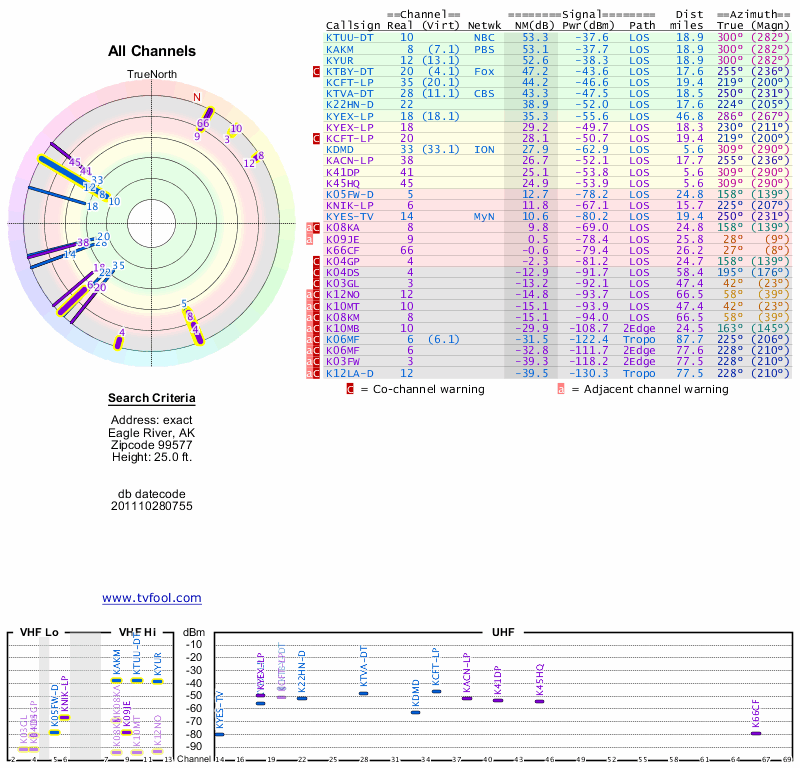Click the 87.7 miles distance value

pos(690,339)
